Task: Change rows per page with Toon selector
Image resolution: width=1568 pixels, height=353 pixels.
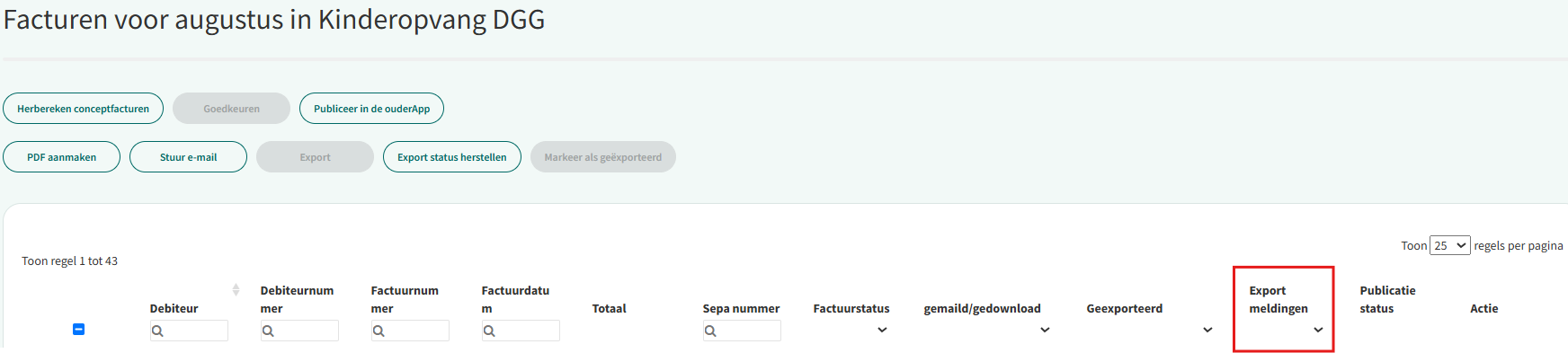Action: (1450, 245)
